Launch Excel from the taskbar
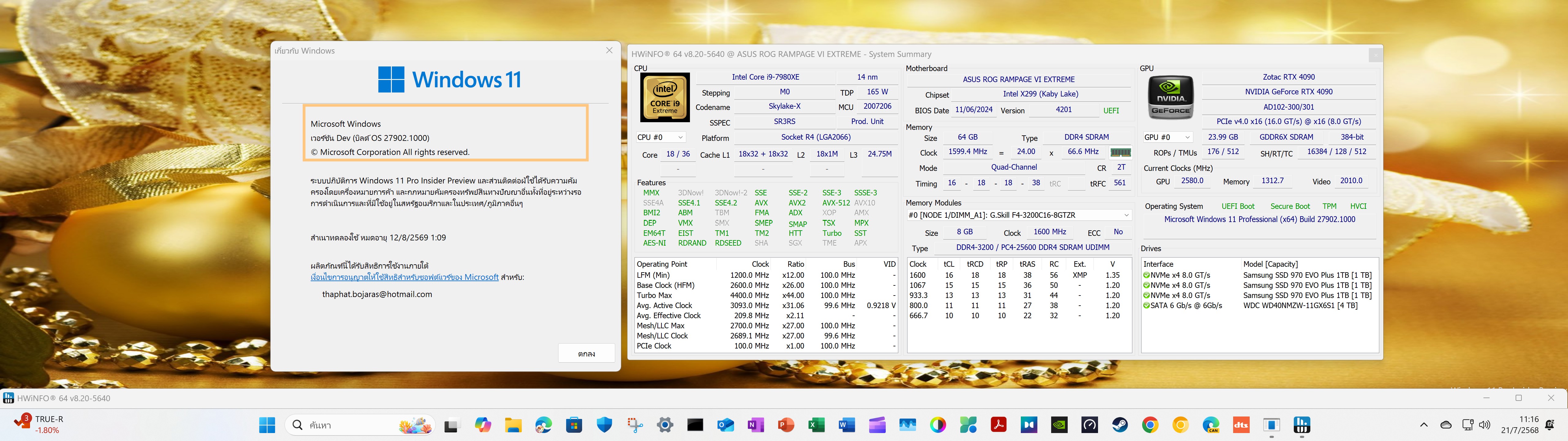 pyautogui.click(x=816, y=424)
